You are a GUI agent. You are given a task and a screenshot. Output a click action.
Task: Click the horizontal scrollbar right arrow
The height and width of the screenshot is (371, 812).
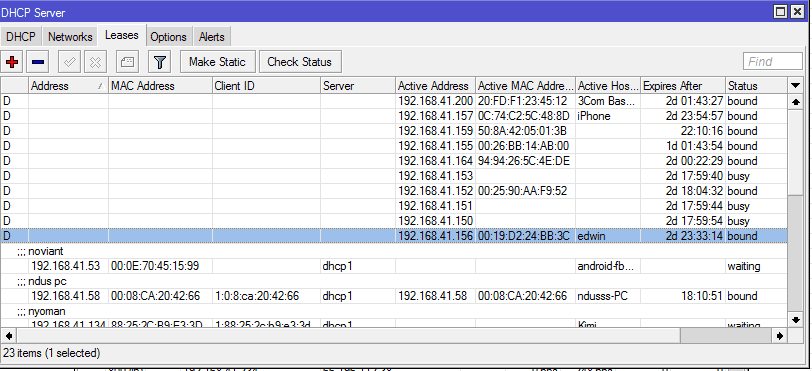point(780,336)
